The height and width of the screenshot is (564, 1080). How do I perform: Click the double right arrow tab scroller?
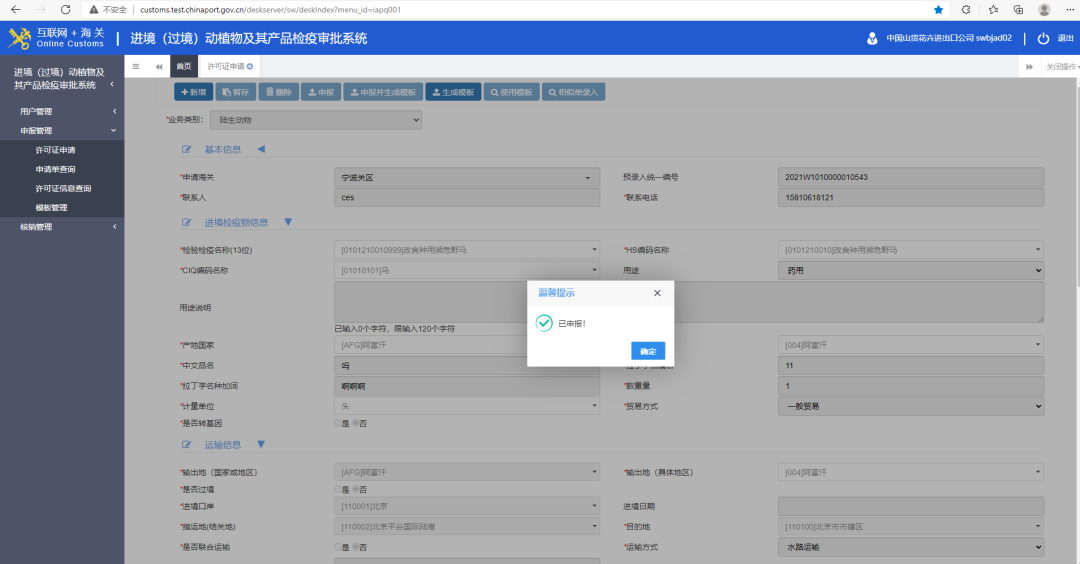point(1029,67)
